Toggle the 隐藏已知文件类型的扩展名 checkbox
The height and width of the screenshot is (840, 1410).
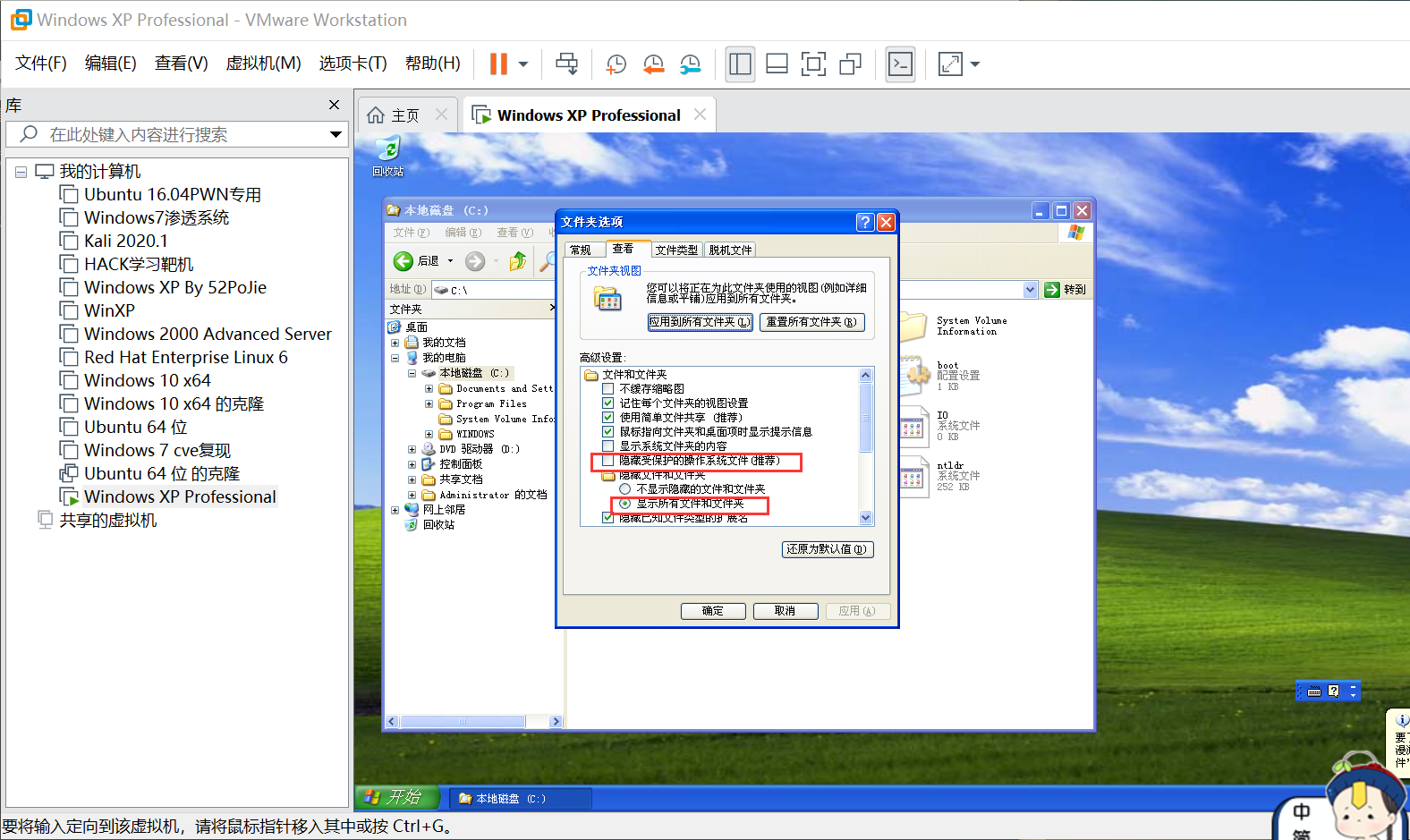(608, 518)
